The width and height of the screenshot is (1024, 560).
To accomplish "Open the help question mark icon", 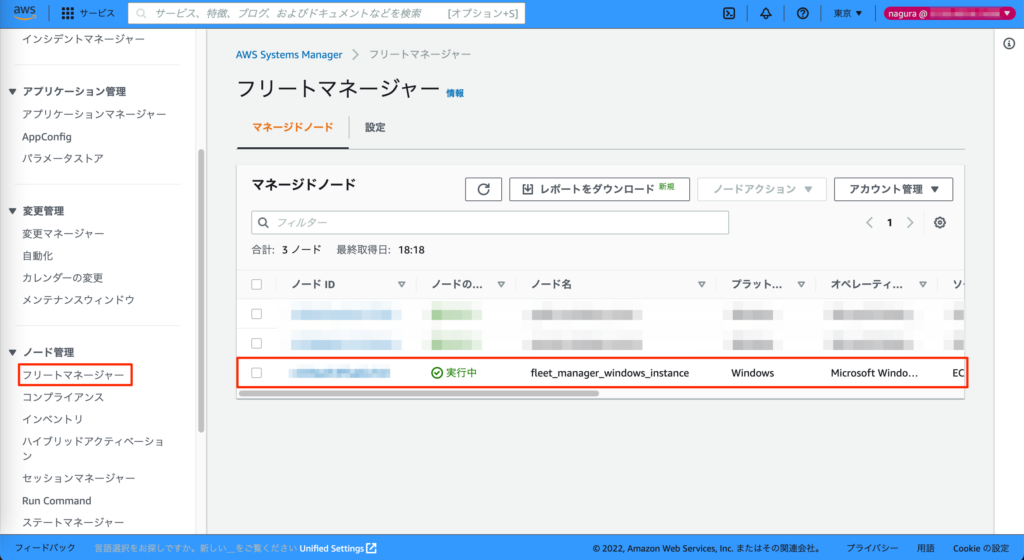I will (803, 13).
